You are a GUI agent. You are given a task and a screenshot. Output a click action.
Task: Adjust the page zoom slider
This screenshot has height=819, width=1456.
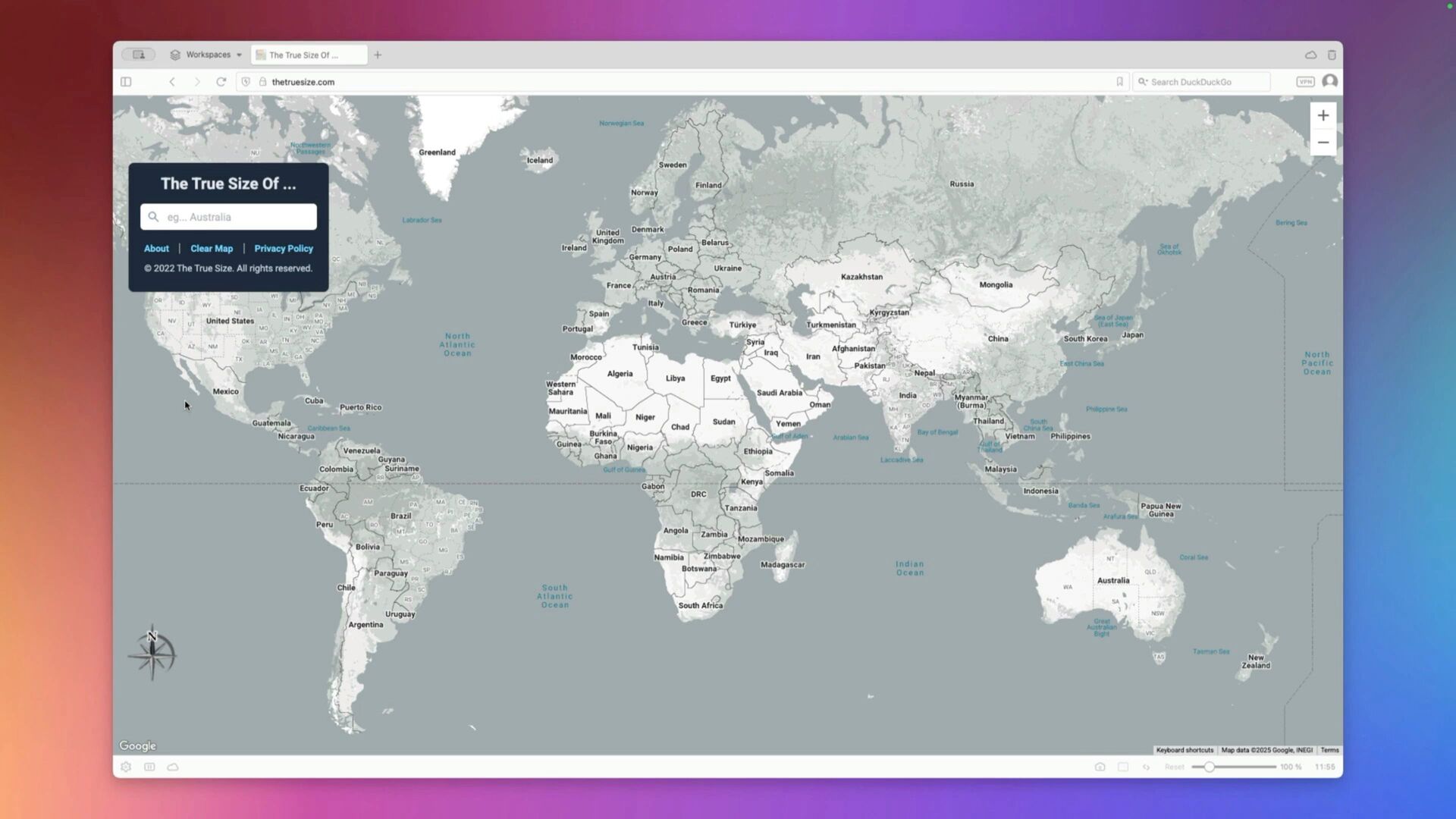click(1234, 767)
